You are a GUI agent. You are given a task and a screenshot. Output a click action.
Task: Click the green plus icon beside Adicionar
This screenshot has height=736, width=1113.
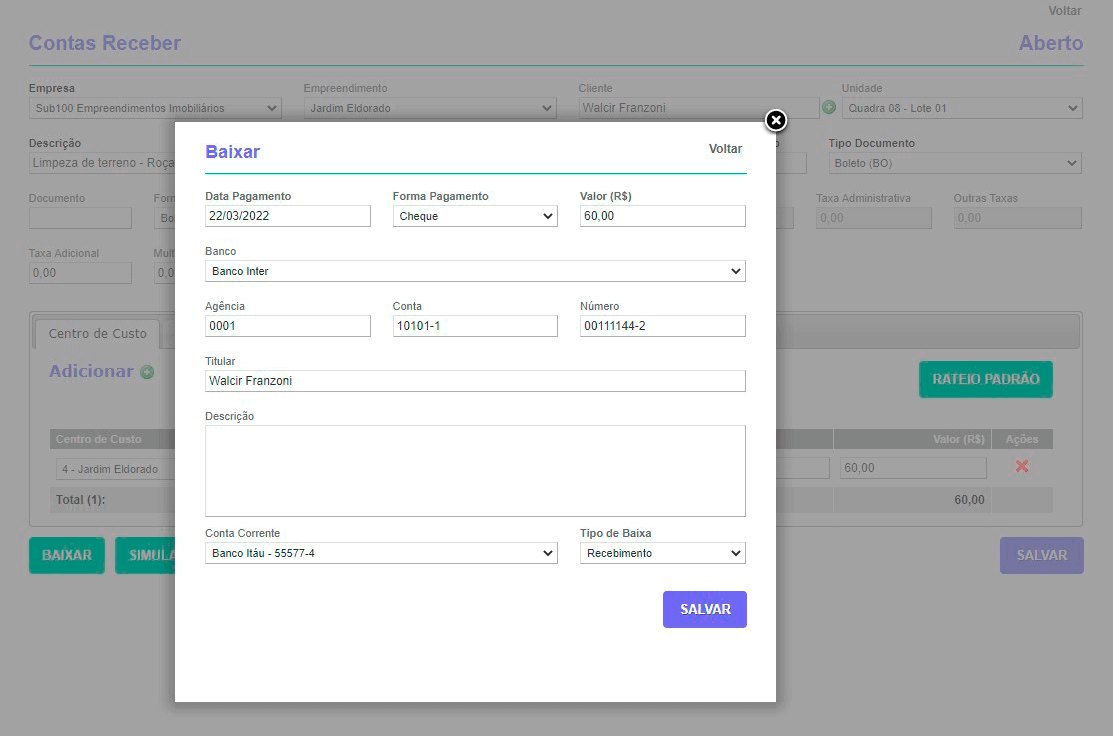[147, 373]
